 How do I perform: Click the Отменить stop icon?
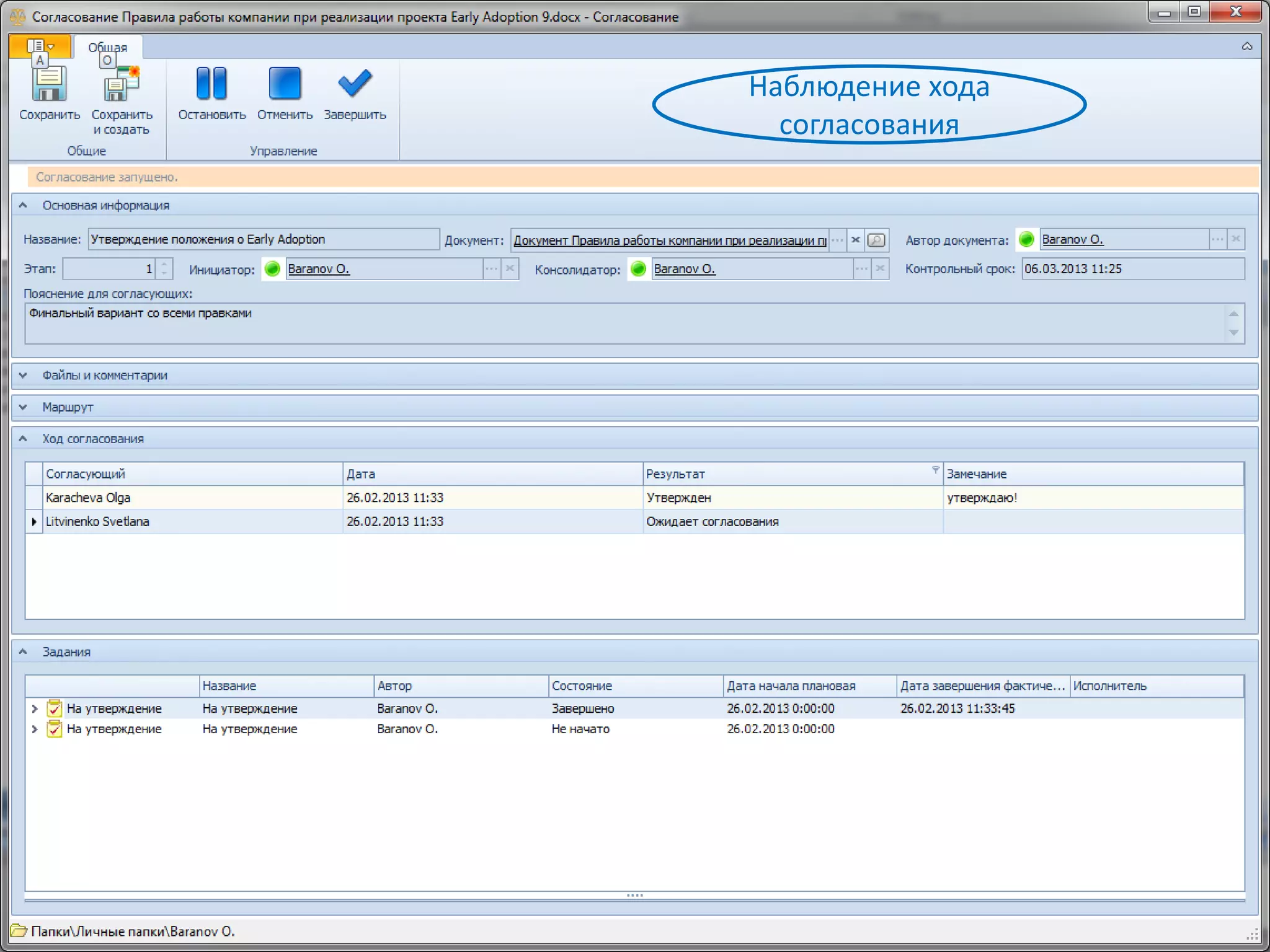point(285,84)
